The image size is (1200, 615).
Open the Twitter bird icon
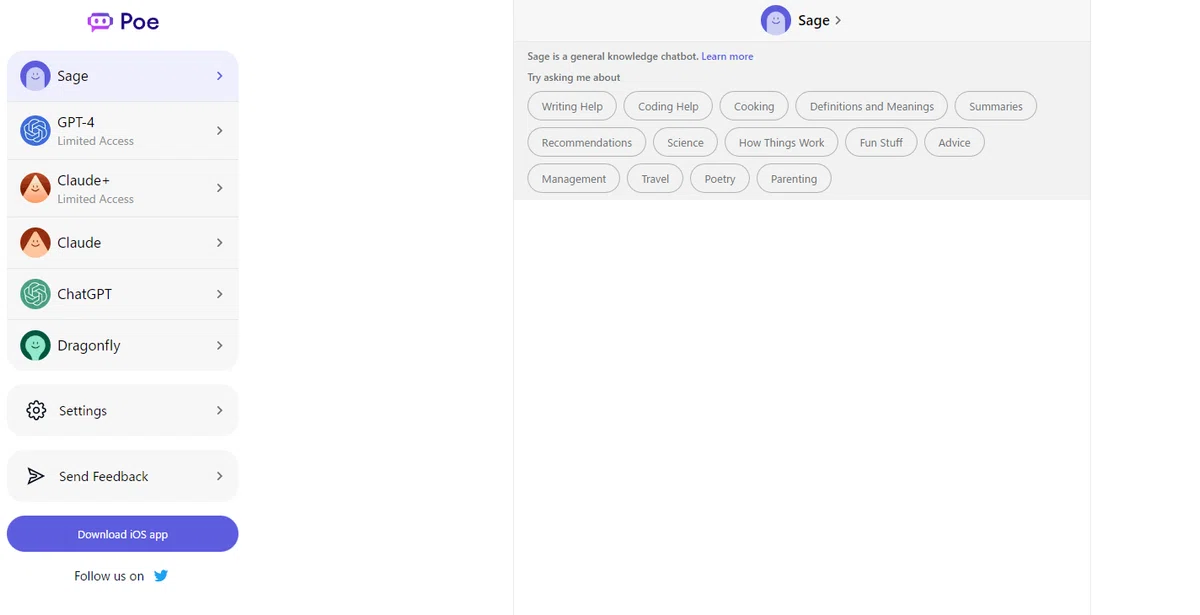point(161,576)
